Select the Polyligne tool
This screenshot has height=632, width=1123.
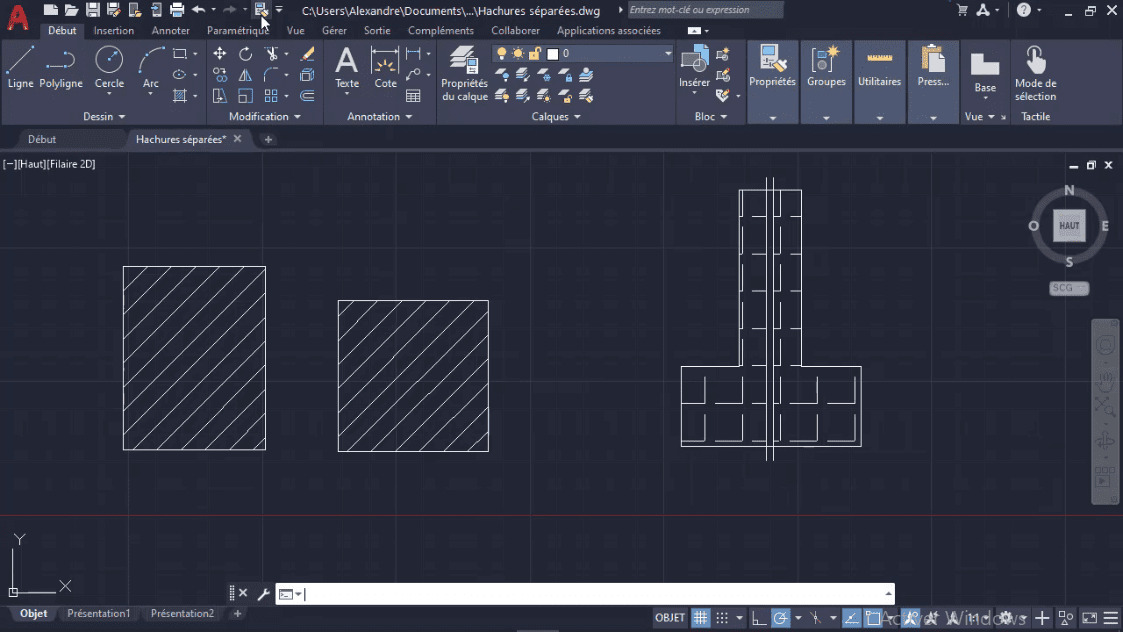[x=61, y=68]
